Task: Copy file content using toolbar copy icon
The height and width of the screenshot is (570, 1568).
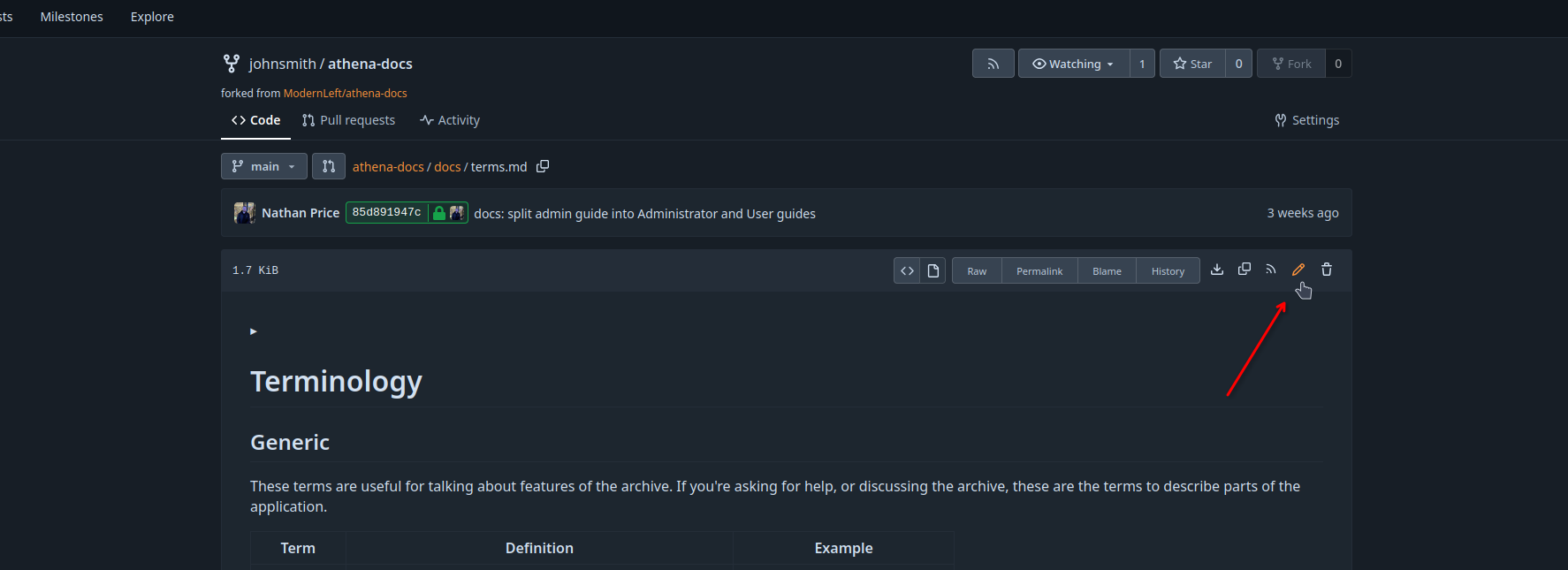Action: point(1245,269)
